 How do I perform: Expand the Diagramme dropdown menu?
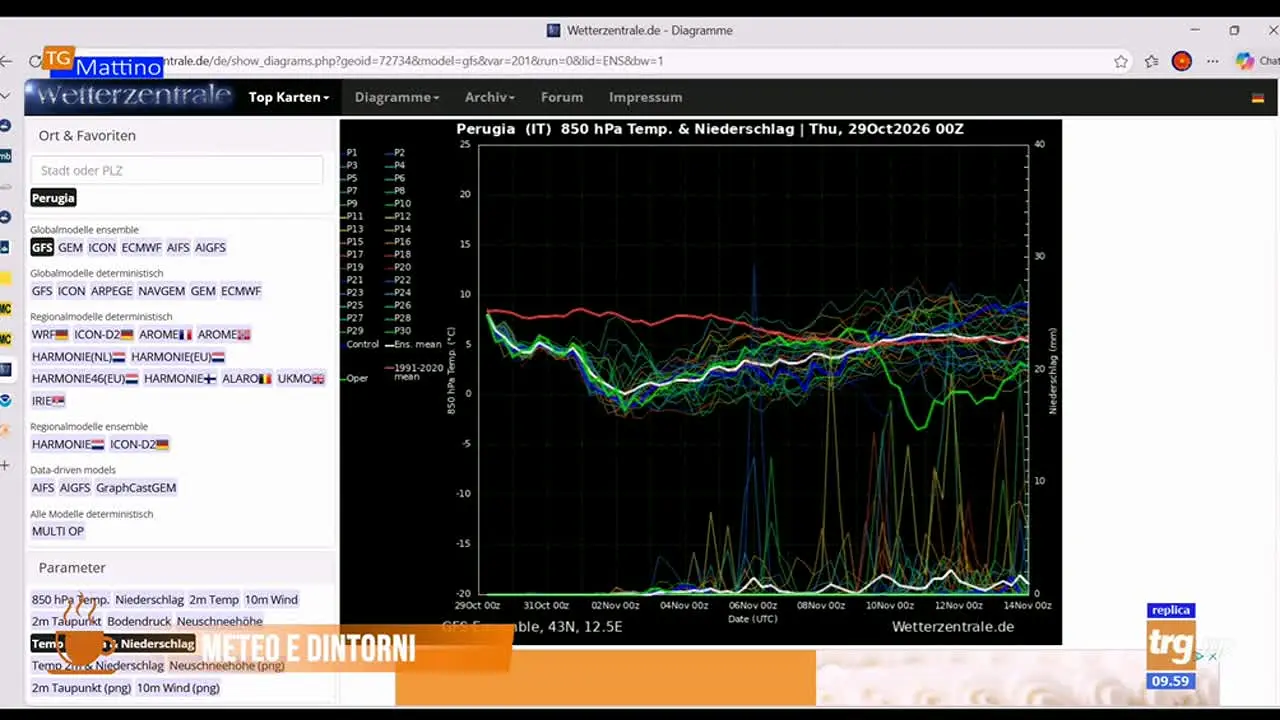397,97
